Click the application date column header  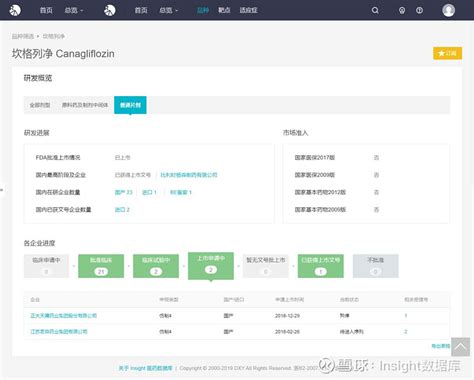pyautogui.click(x=289, y=299)
